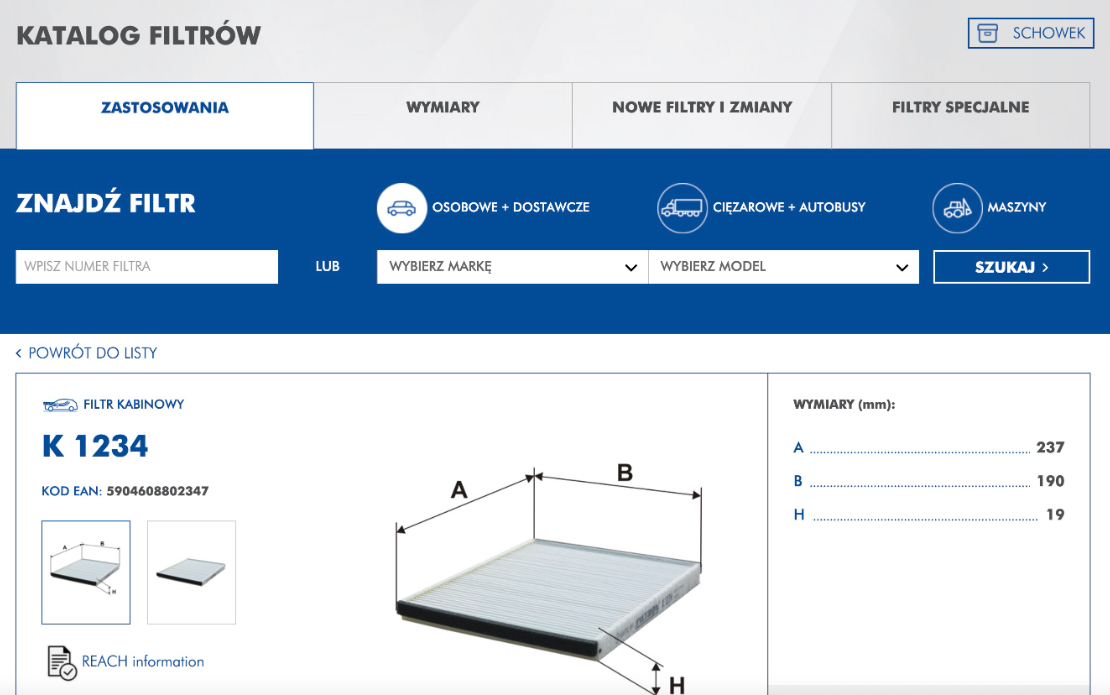The height and width of the screenshot is (695, 1110).
Task: Select the second filter thumbnail
Action: [x=190, y=572]
